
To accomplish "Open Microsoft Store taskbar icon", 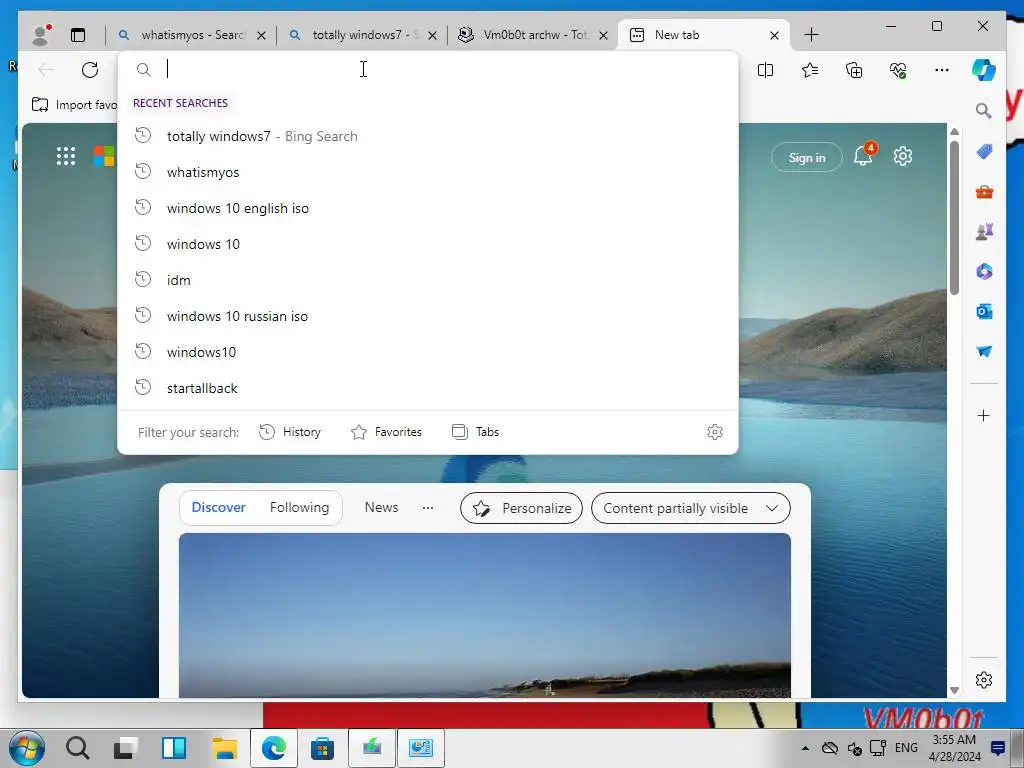I will tap(322, 748).
